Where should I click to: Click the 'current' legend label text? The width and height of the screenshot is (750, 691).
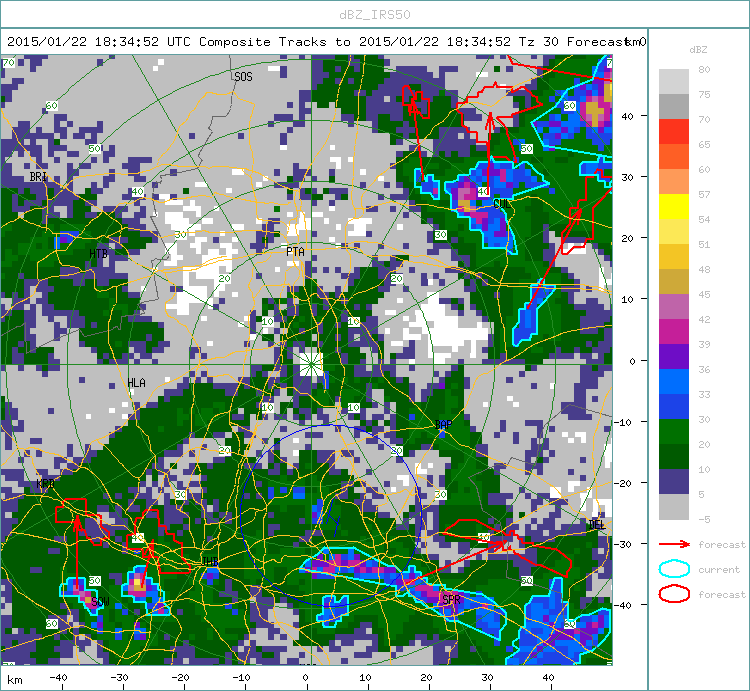[719, 569]
